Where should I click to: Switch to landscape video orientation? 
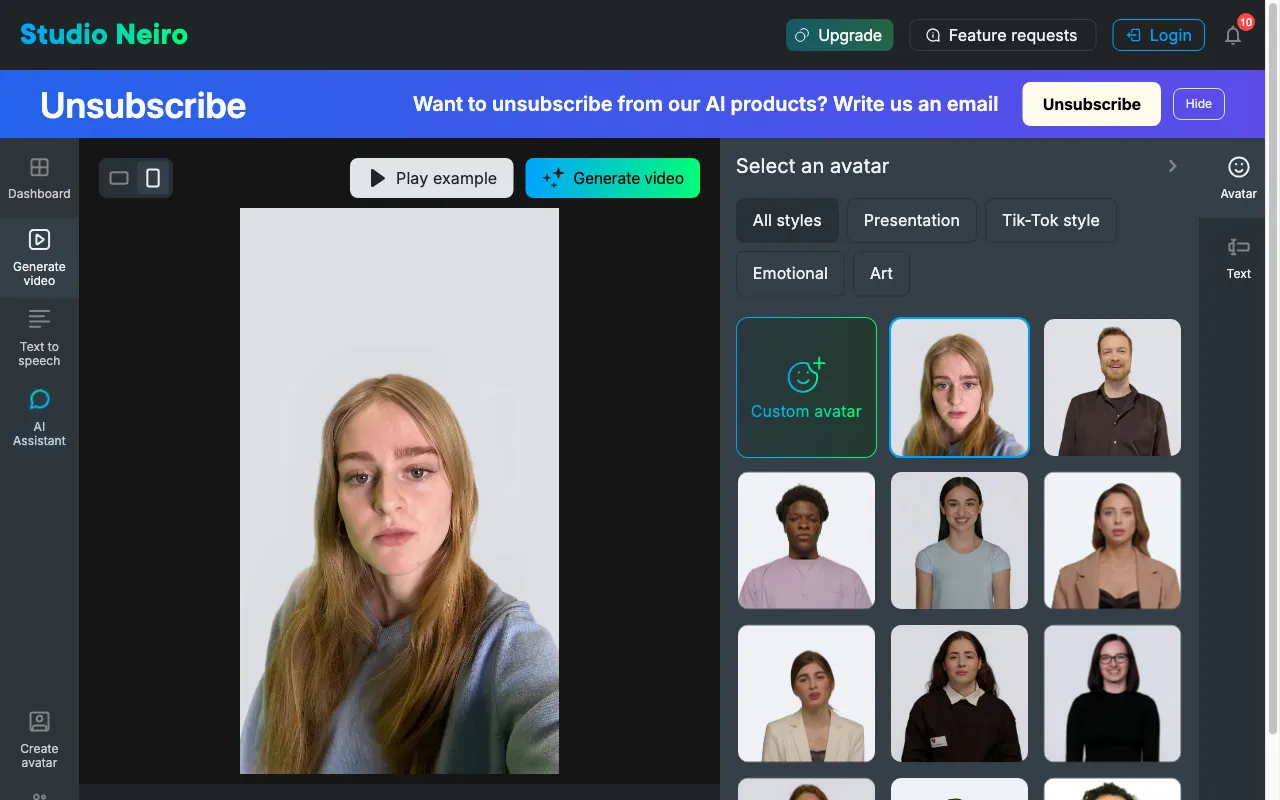[x=119, y=178]
